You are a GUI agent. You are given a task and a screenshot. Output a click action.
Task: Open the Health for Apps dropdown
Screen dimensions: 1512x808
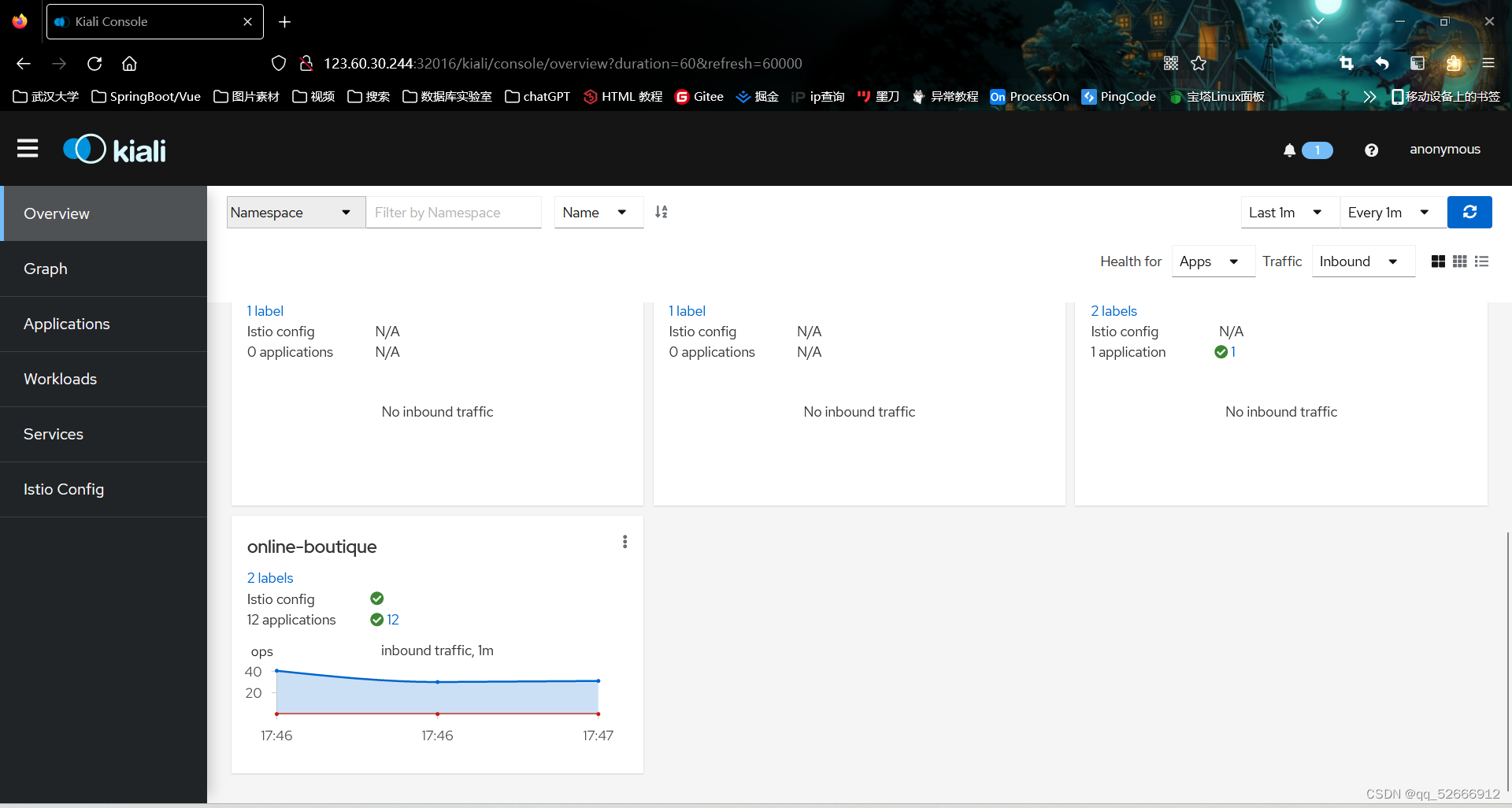point(1213,261)
